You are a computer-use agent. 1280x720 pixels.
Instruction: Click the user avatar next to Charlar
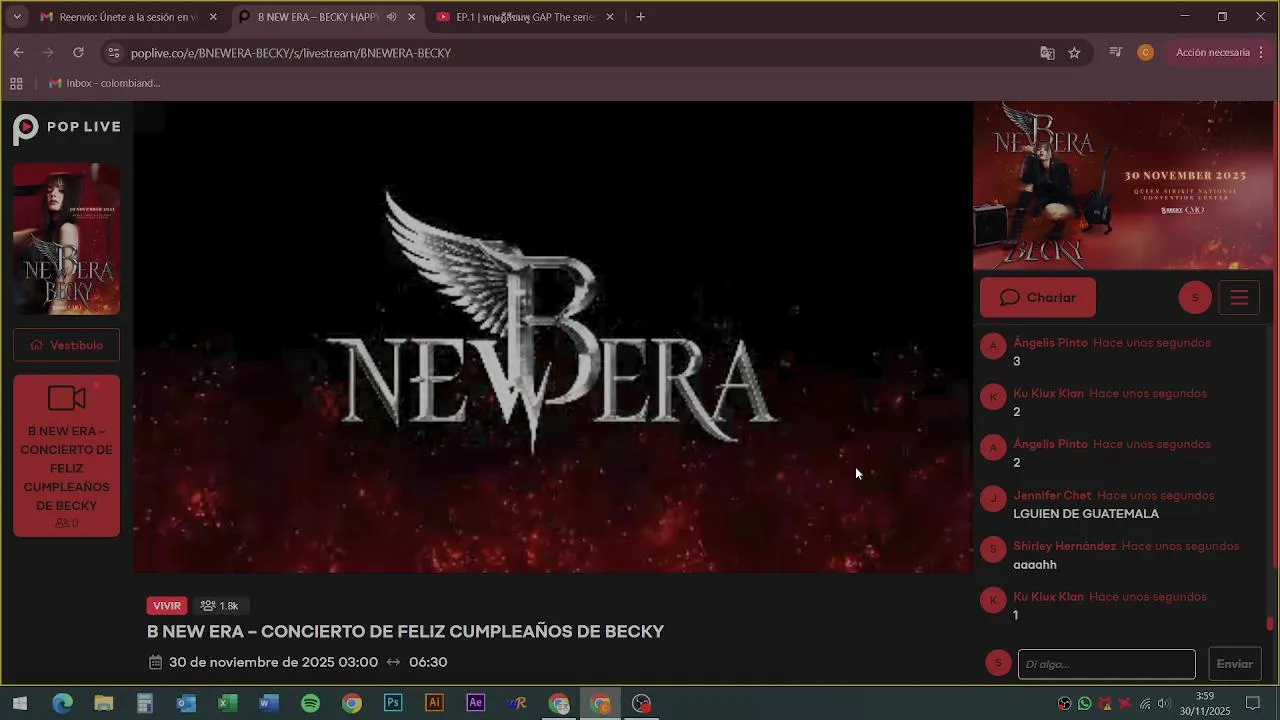point(1195,298)
